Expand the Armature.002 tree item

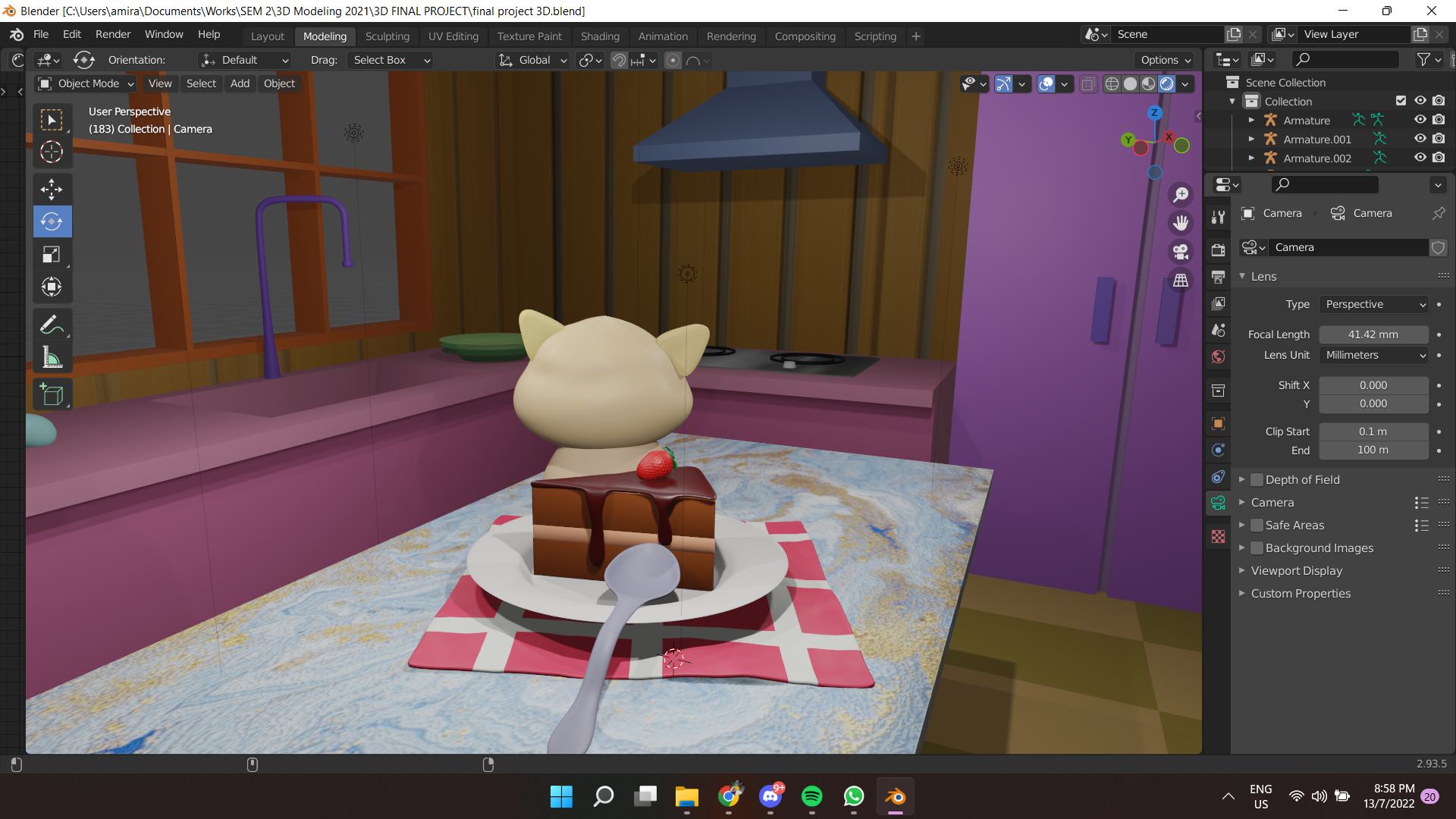[1251, 158]
